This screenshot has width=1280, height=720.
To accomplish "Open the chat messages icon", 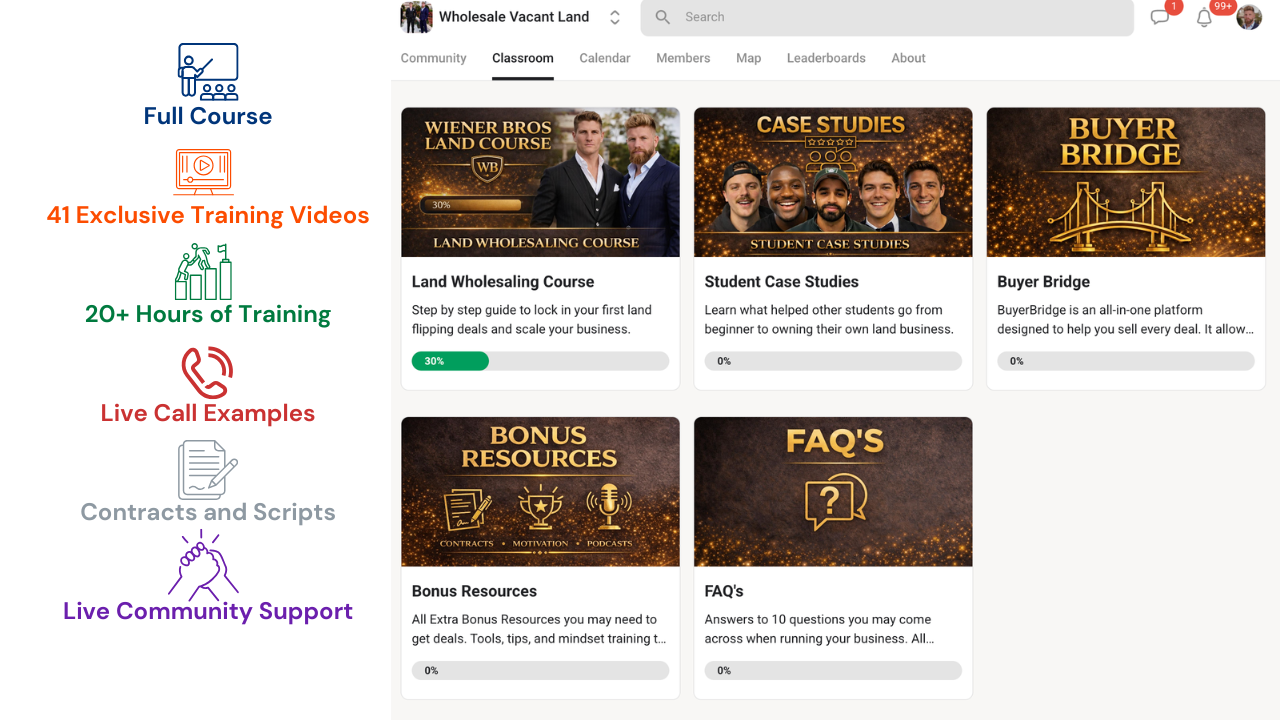I will pos(1160,17).
